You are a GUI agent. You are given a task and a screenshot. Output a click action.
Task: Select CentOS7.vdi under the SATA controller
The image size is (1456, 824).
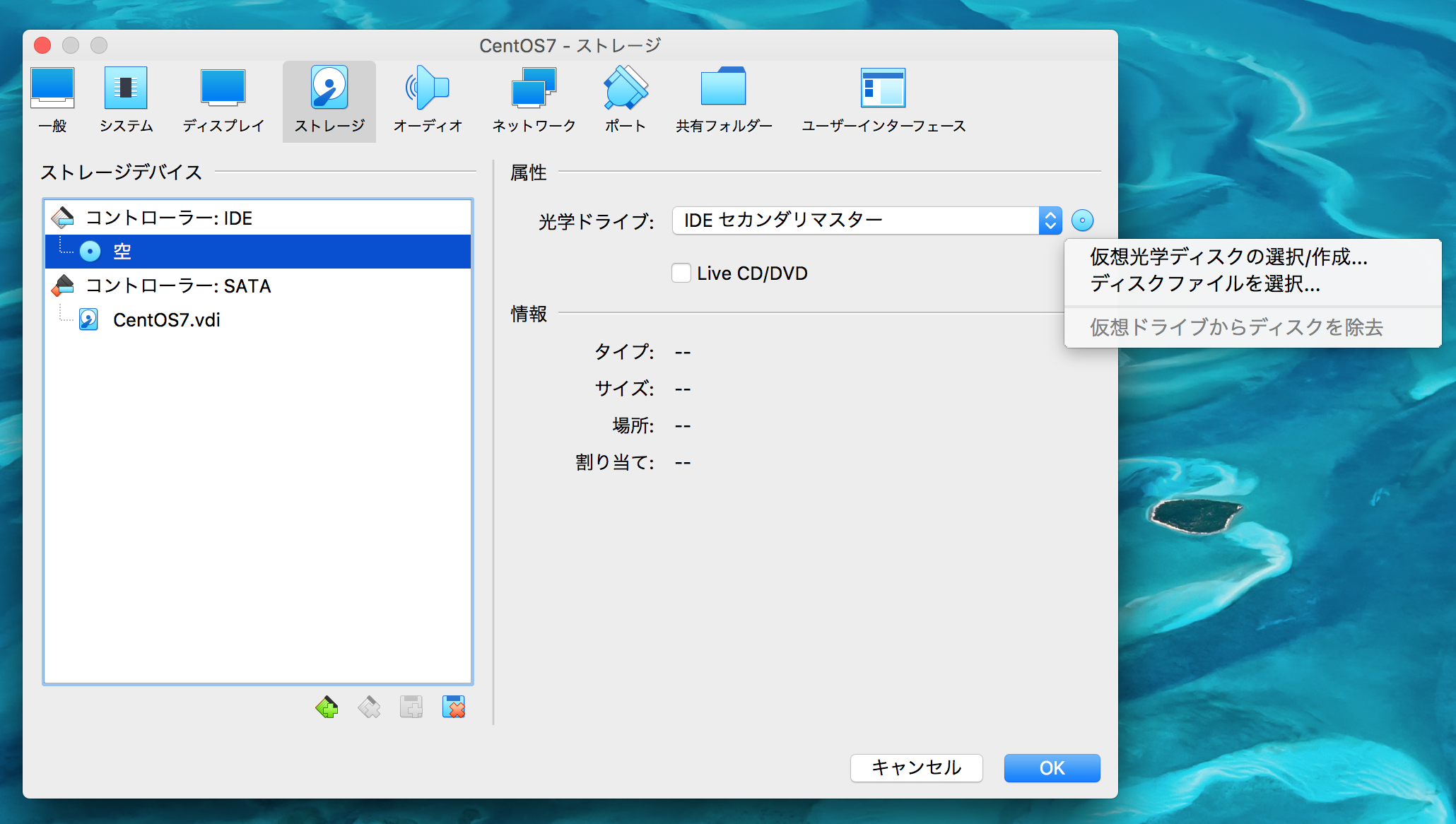coord(167,319)
